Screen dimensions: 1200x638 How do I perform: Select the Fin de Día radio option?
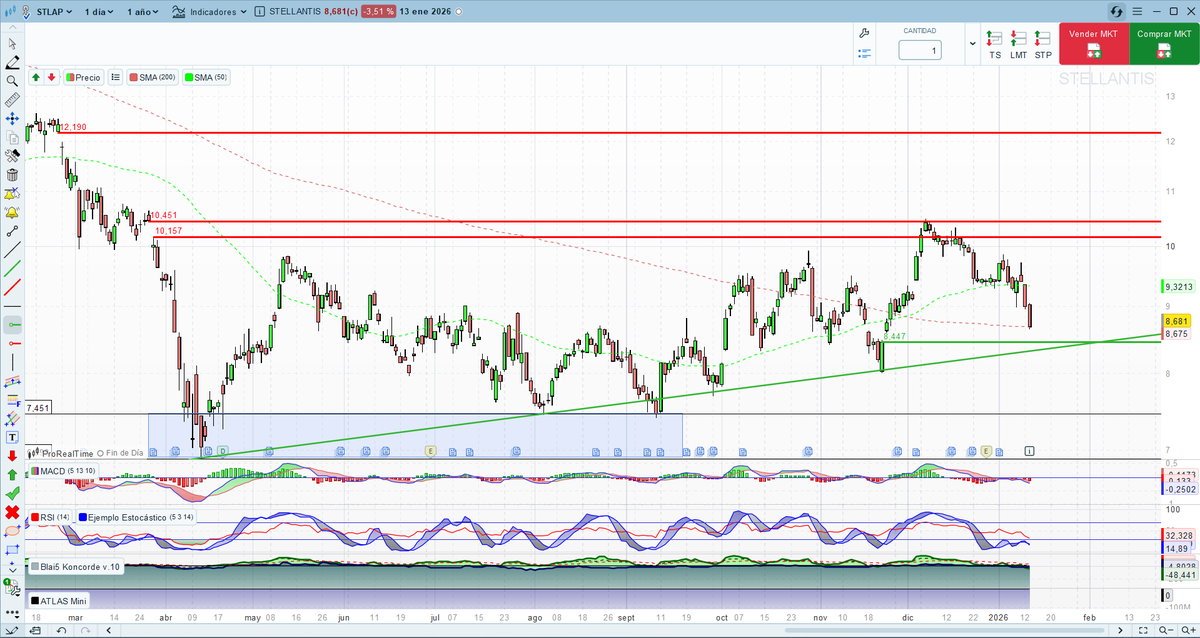(x=101, y=453)
